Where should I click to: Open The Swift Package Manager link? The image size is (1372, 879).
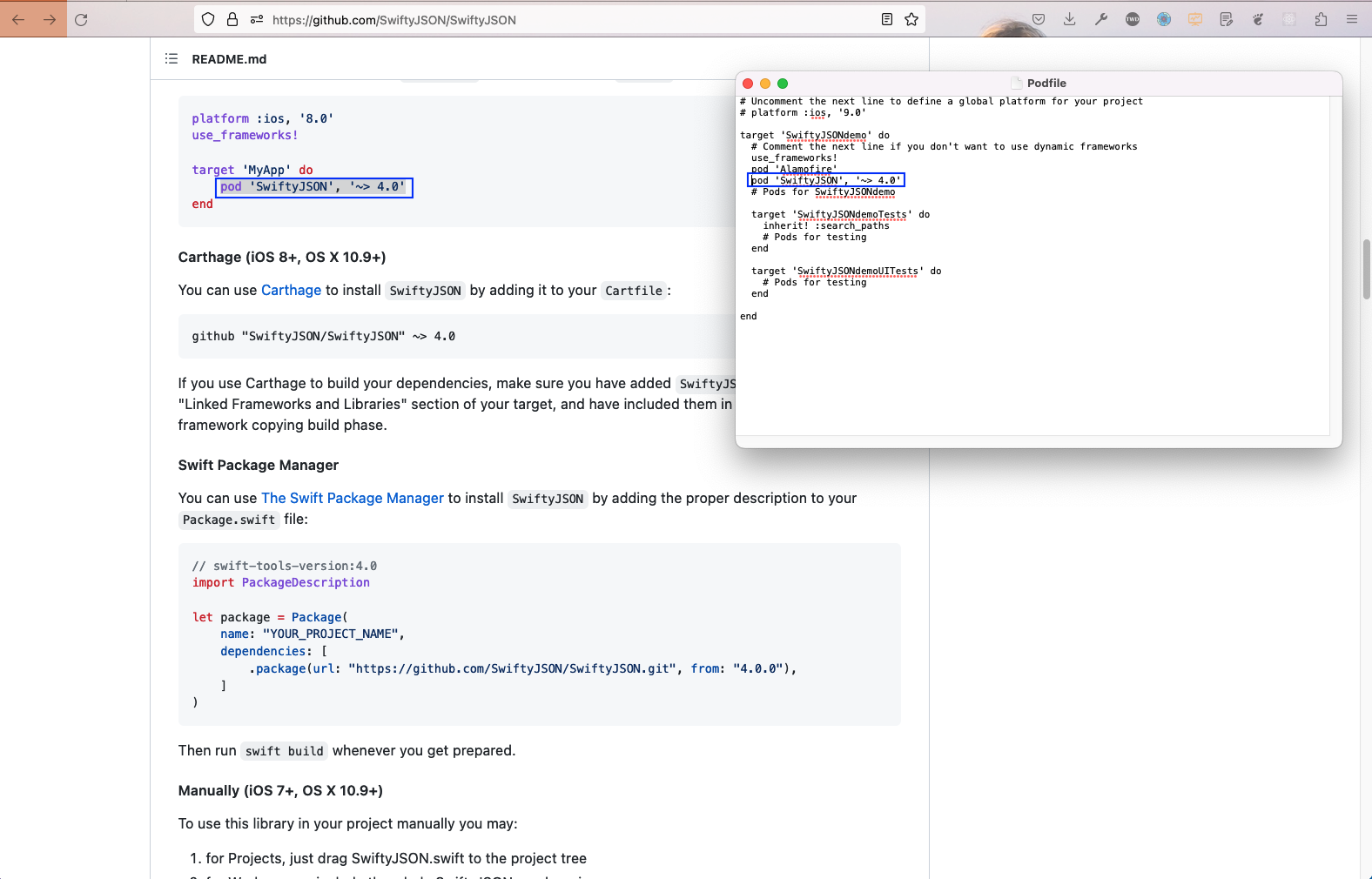coord(353,498)
